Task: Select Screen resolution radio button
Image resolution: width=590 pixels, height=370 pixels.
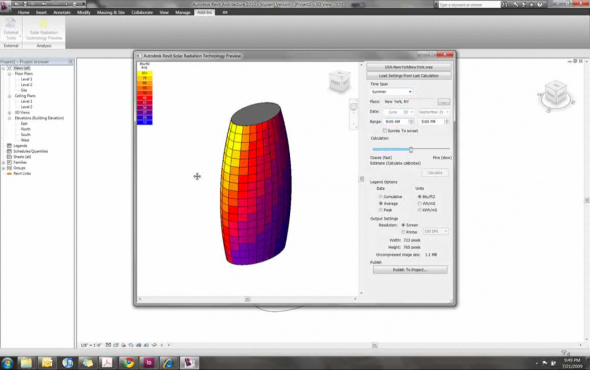Action: [403, 225]
